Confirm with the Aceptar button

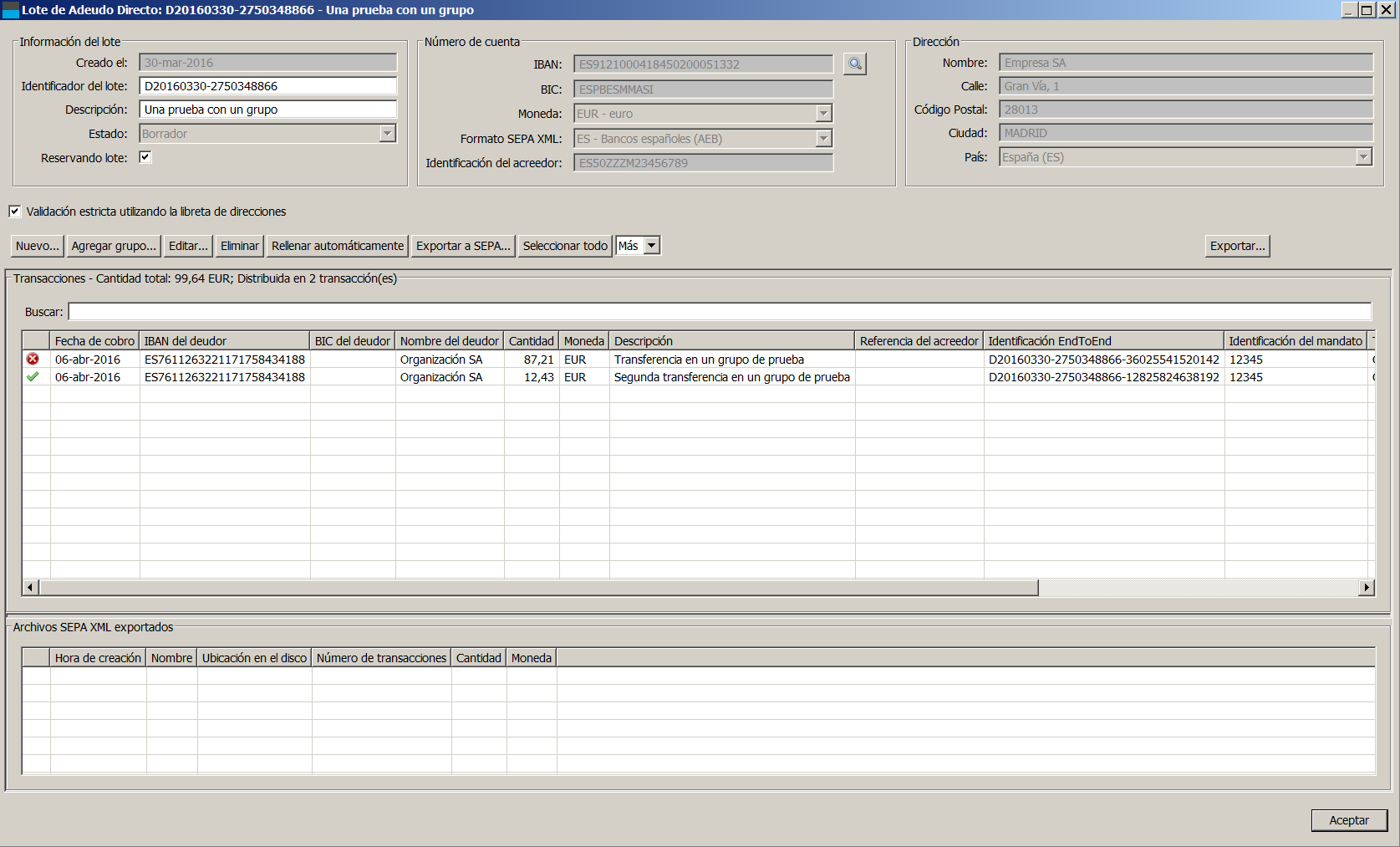1348,820
